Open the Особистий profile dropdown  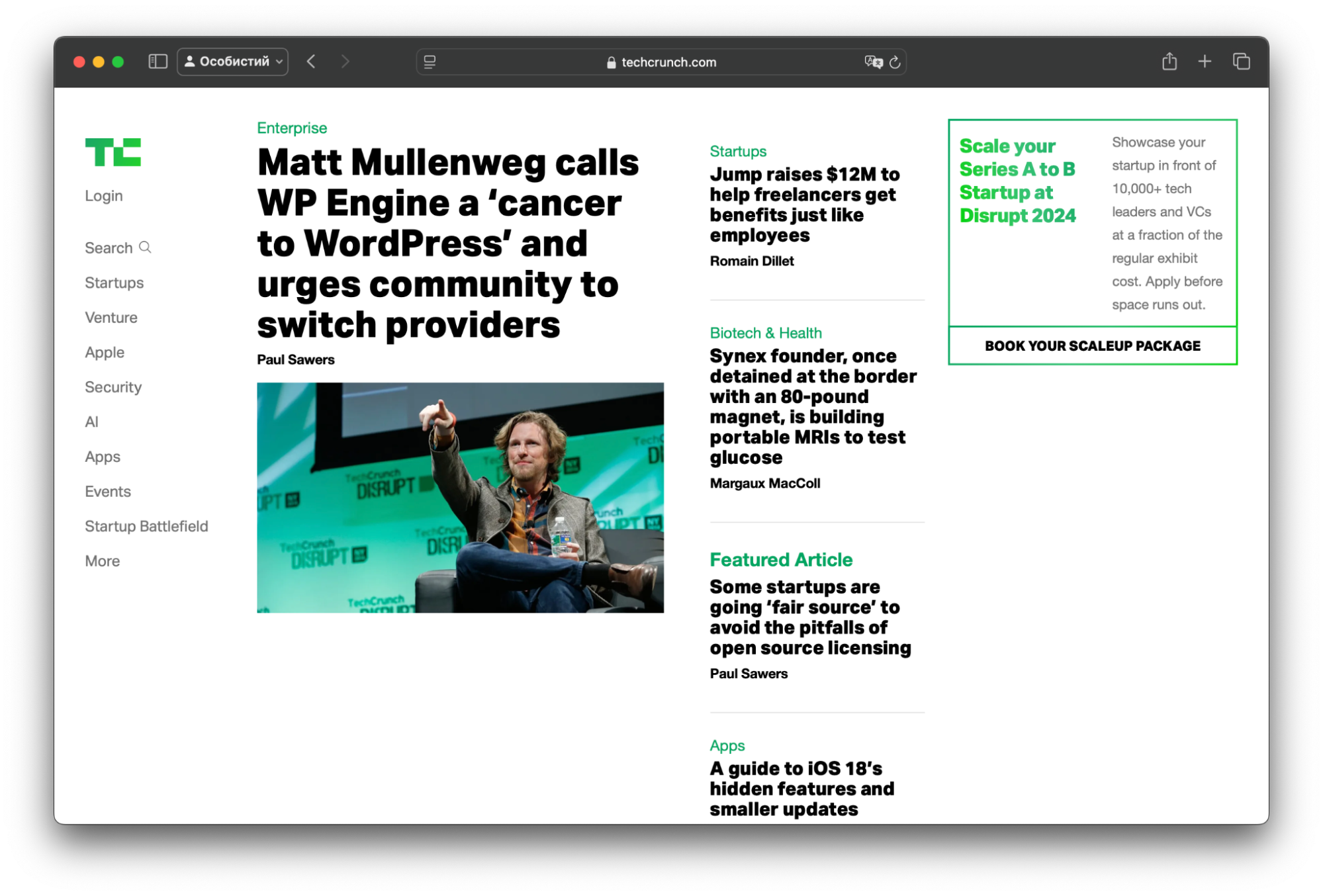tap(233, 62)
